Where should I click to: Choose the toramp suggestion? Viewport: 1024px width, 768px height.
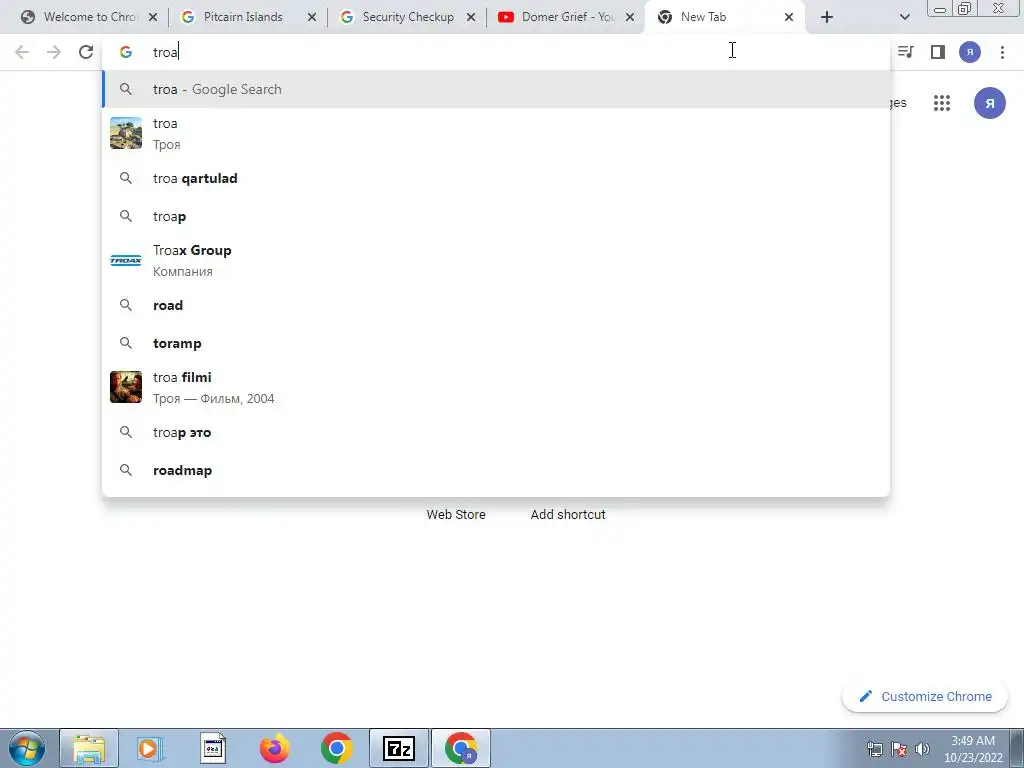point(496,343)
